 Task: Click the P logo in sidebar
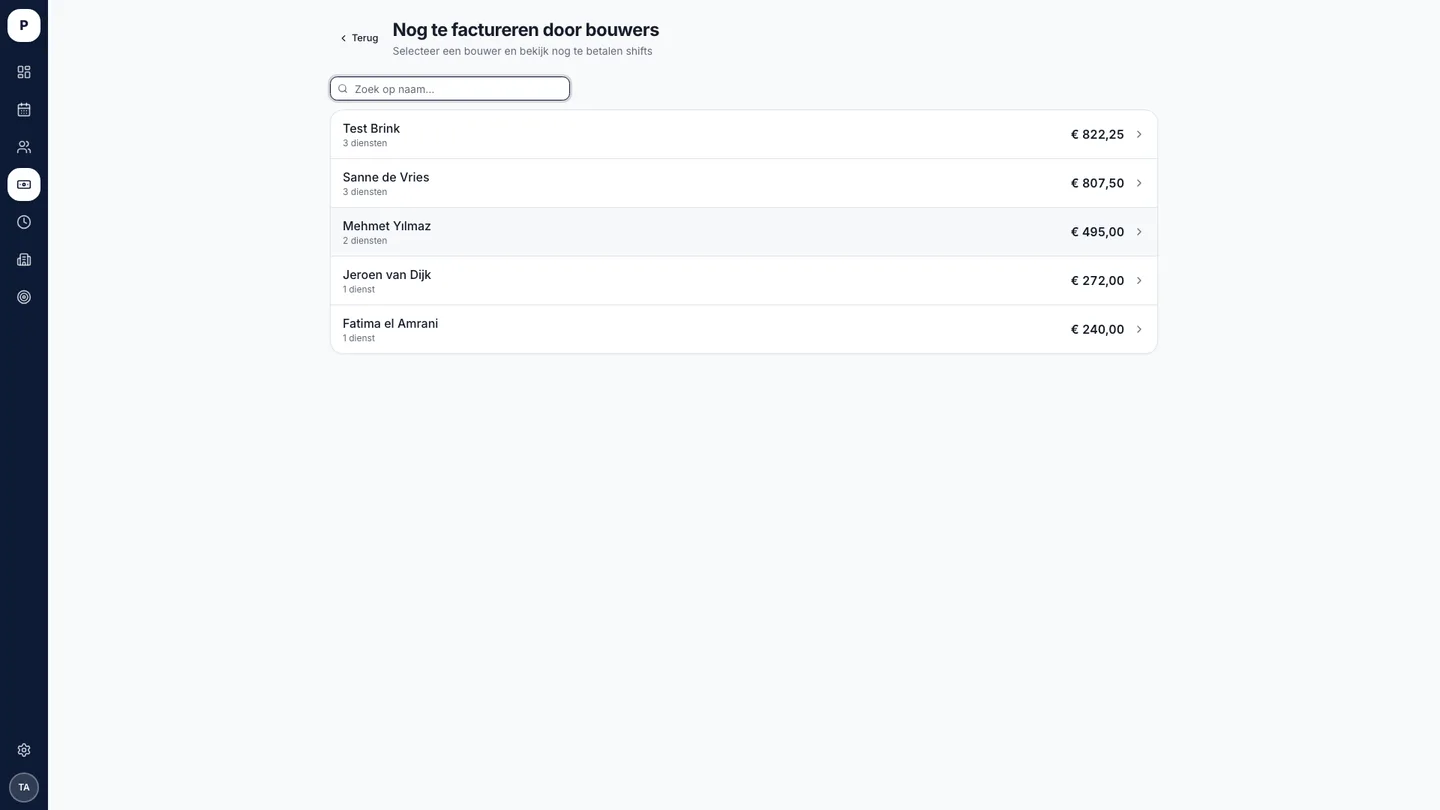tap(24, 25)
